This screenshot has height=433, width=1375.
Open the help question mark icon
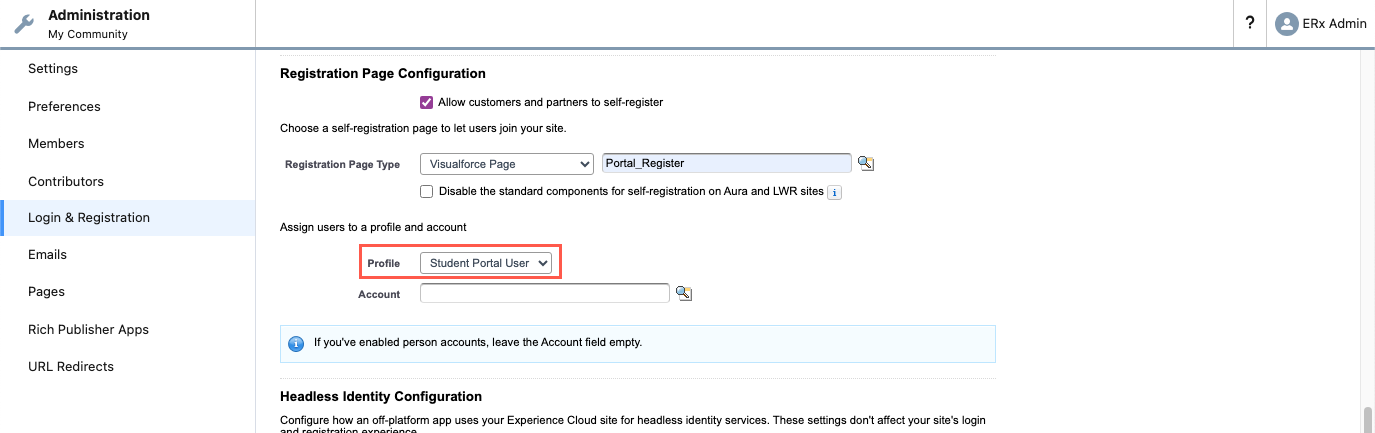click(x=1249, y=24)
